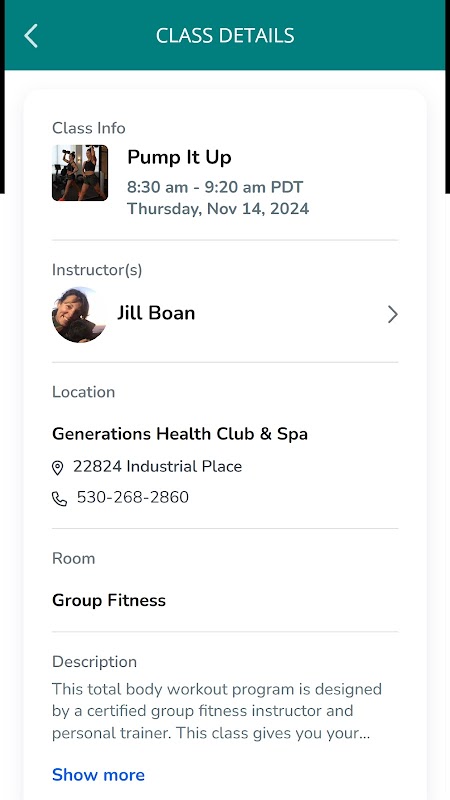Screen dimensions: 450x800
Task: Click the map pin location icon
Action: click(58, 467)
